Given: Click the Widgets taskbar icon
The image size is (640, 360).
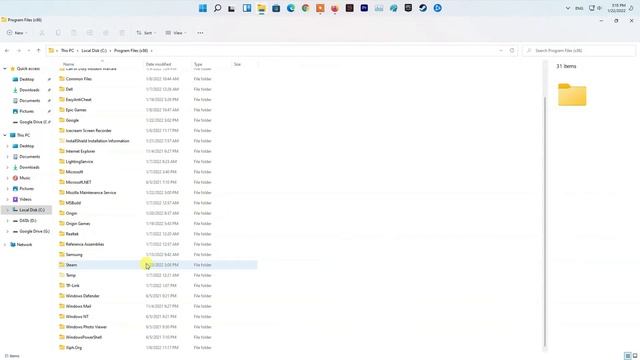Looking at the screenshot, I should tap(247, 8).
